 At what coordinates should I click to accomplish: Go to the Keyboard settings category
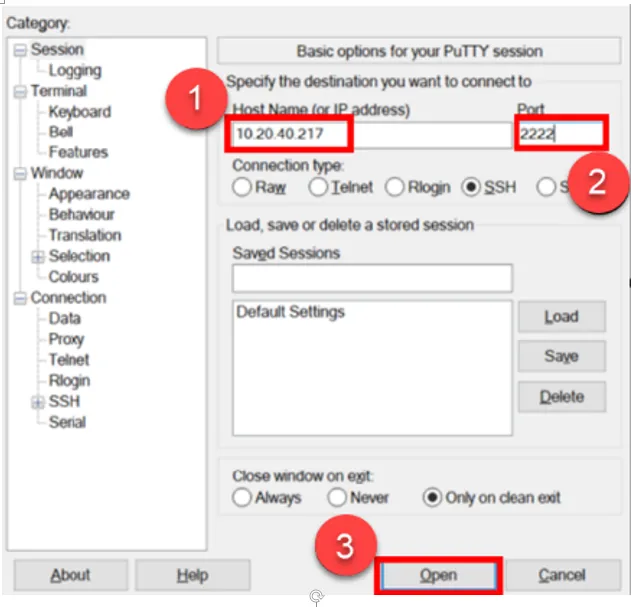click(x=79, y=112)
